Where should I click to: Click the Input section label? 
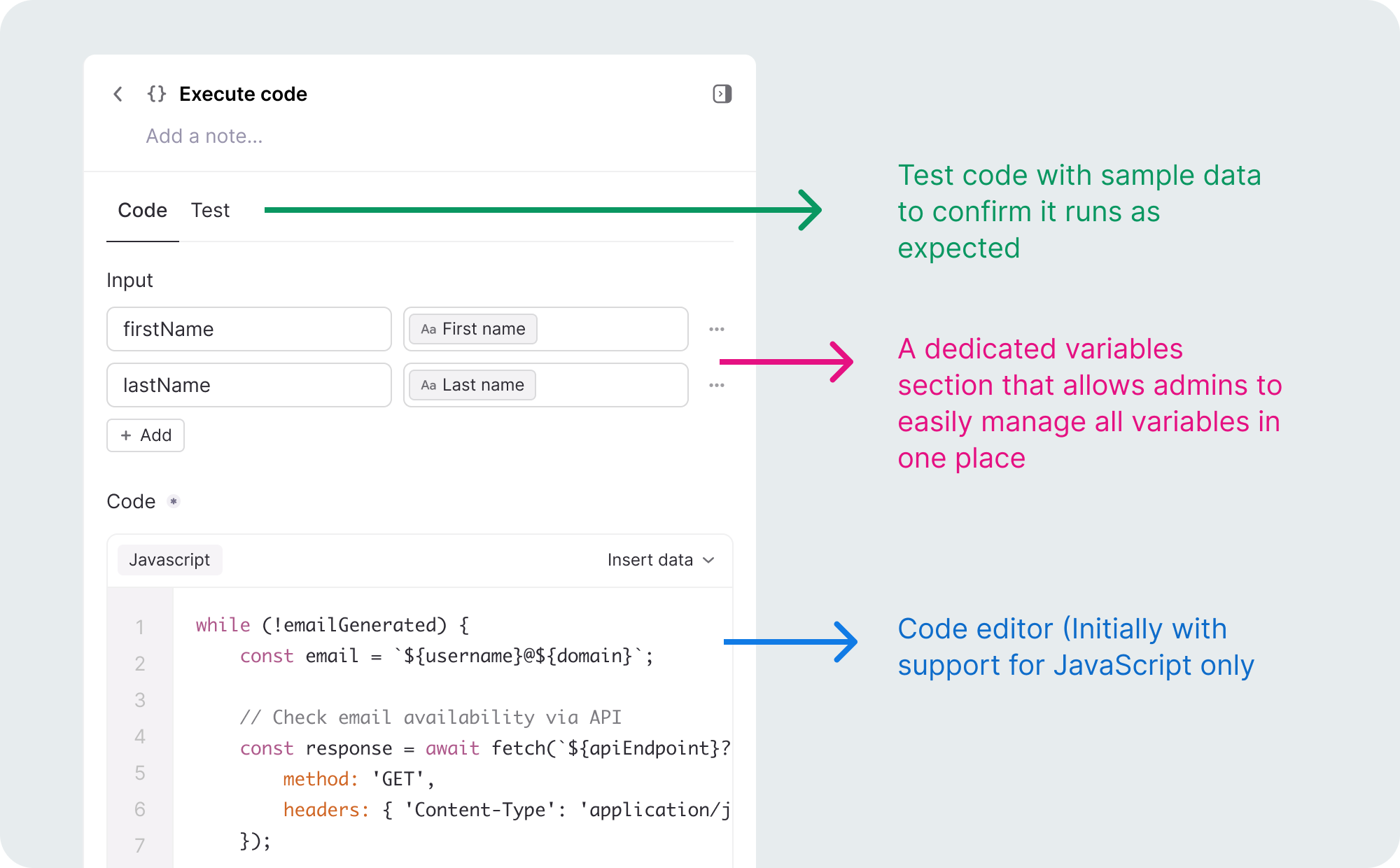pos(129,280)
